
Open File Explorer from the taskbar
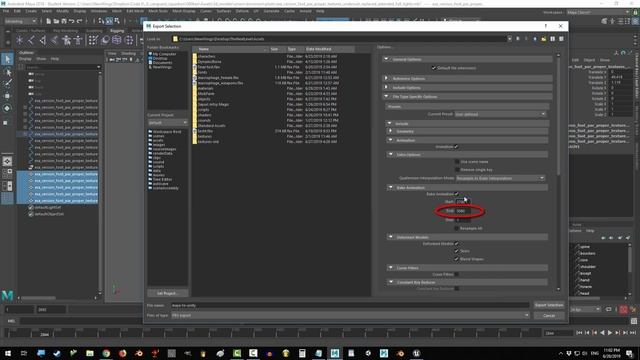coord(90,353)
